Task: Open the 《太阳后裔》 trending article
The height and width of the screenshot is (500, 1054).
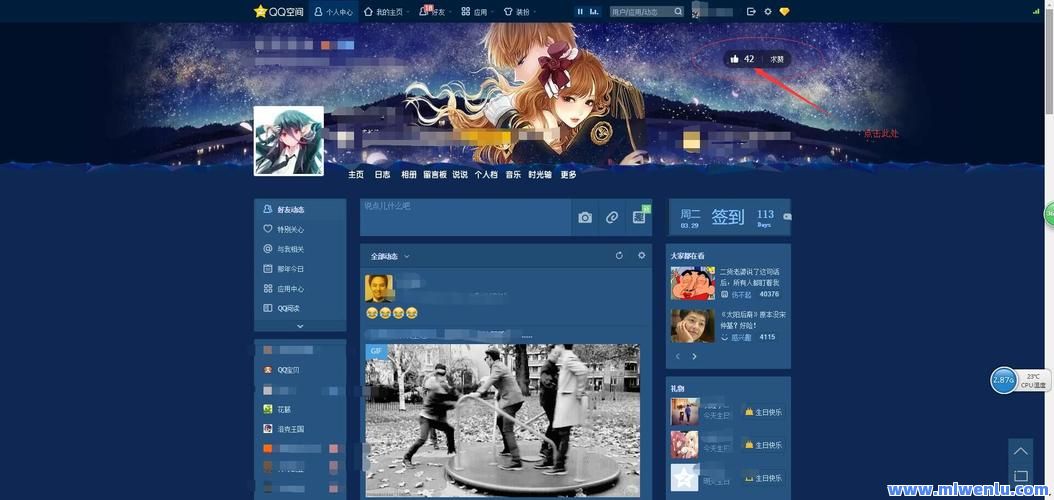Action: click(752, 319)
